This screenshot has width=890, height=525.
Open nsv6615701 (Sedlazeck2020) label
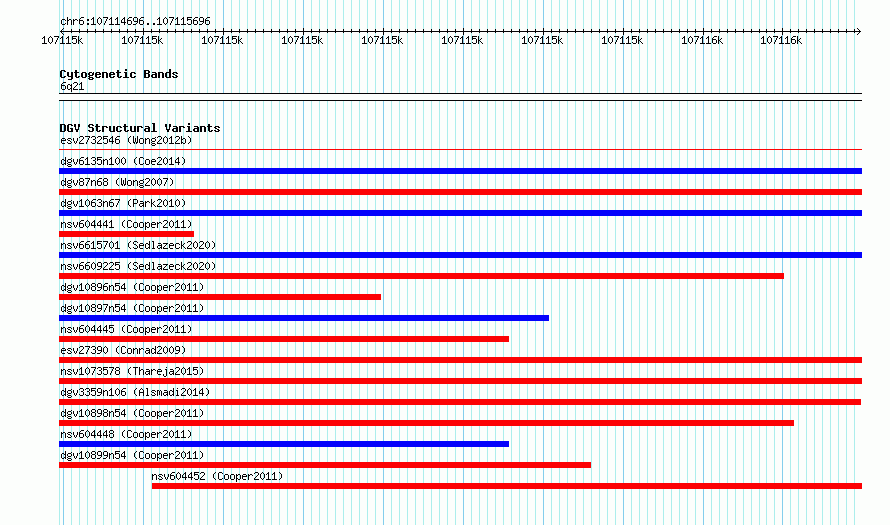click(138, 245)
